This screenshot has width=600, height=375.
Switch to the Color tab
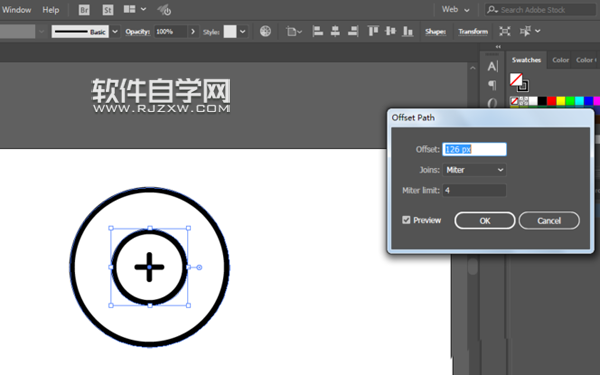pyautogui.click(x=560, y=60)
